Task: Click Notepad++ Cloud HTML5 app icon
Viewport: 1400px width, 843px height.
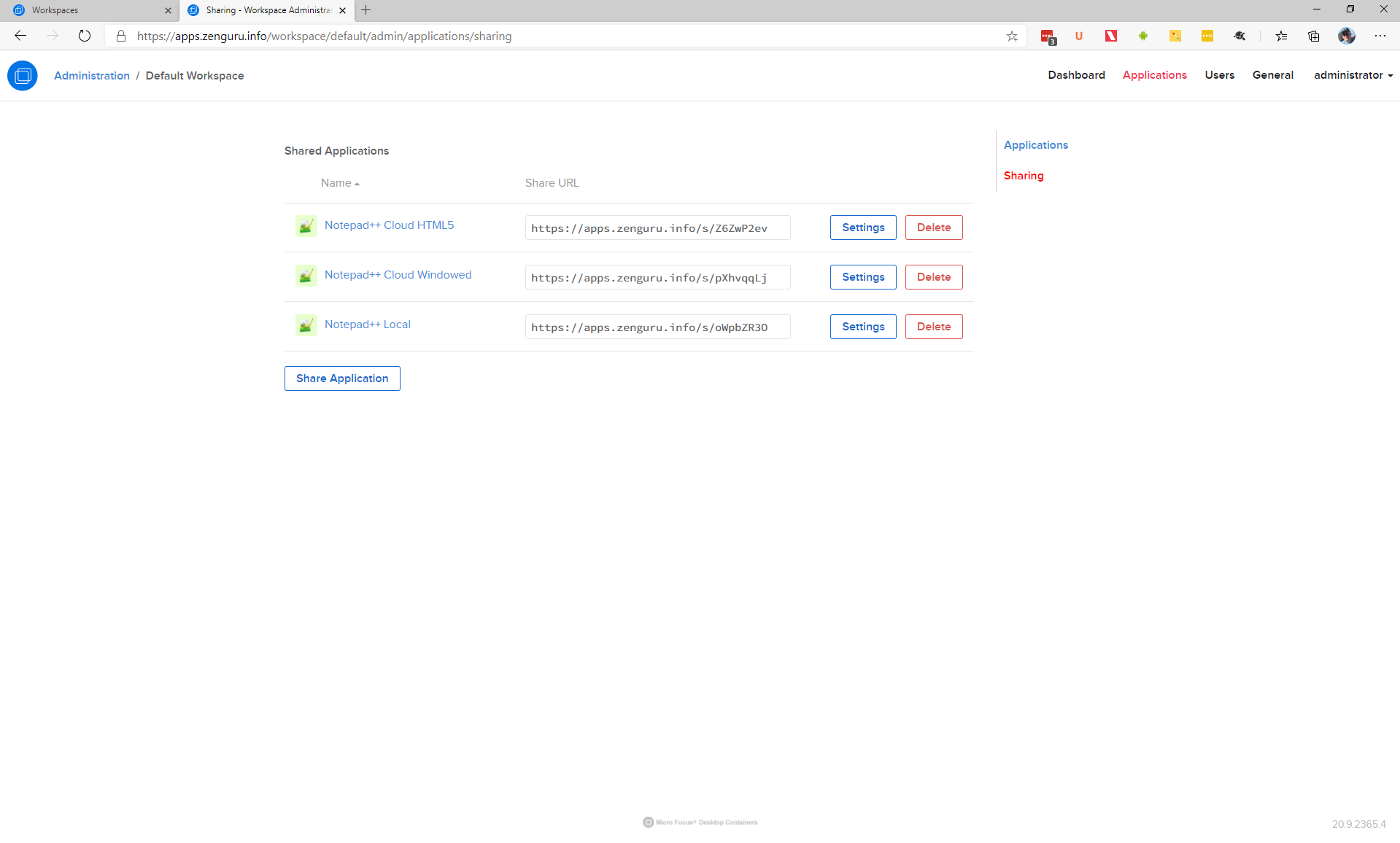Action: pyautogui.click(x=306, y=226)
